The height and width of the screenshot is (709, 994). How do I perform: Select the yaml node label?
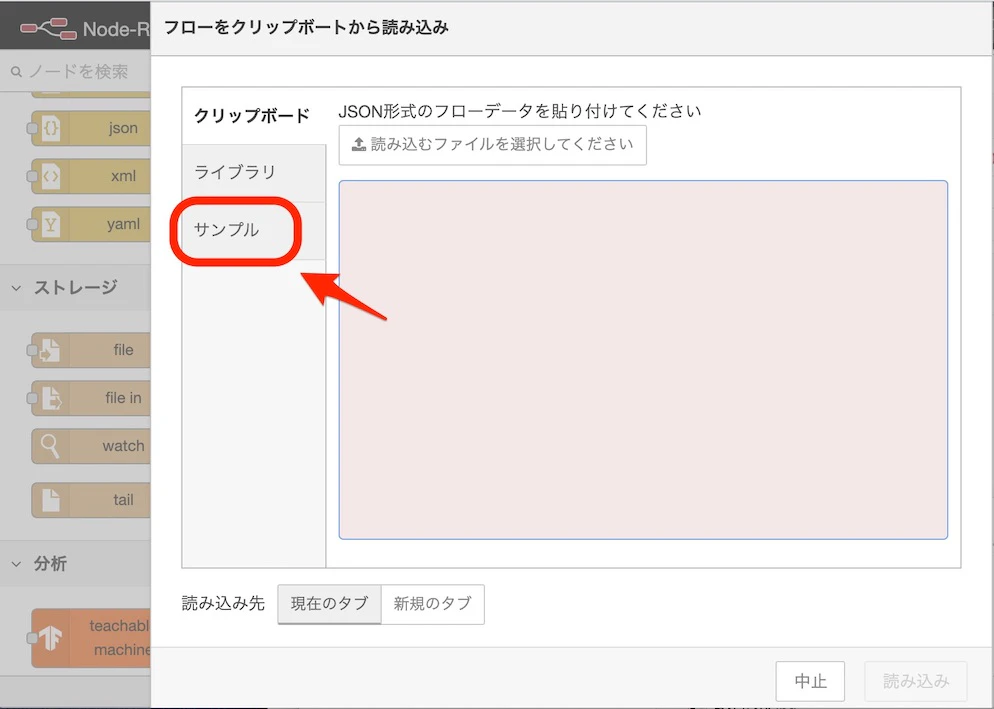[123, 224]
